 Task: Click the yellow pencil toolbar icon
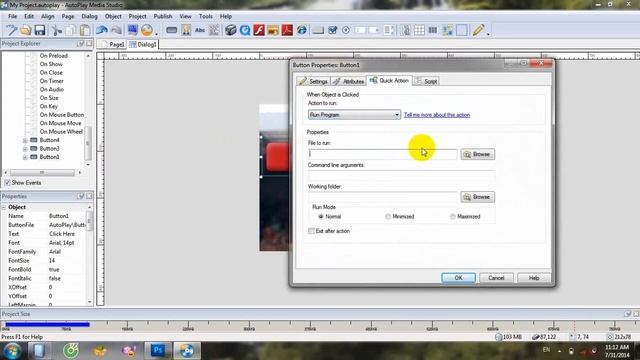478,30
